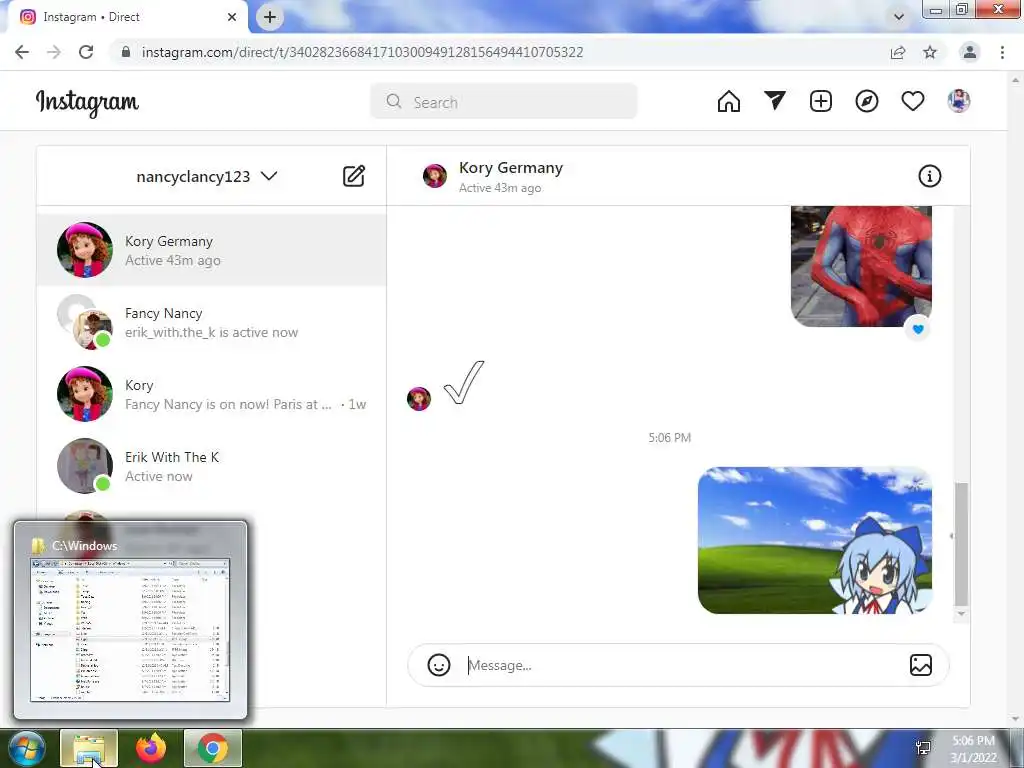Share this page icon in address bar
This screenshot has width=1024, height=768.
[x=898, y=52]
